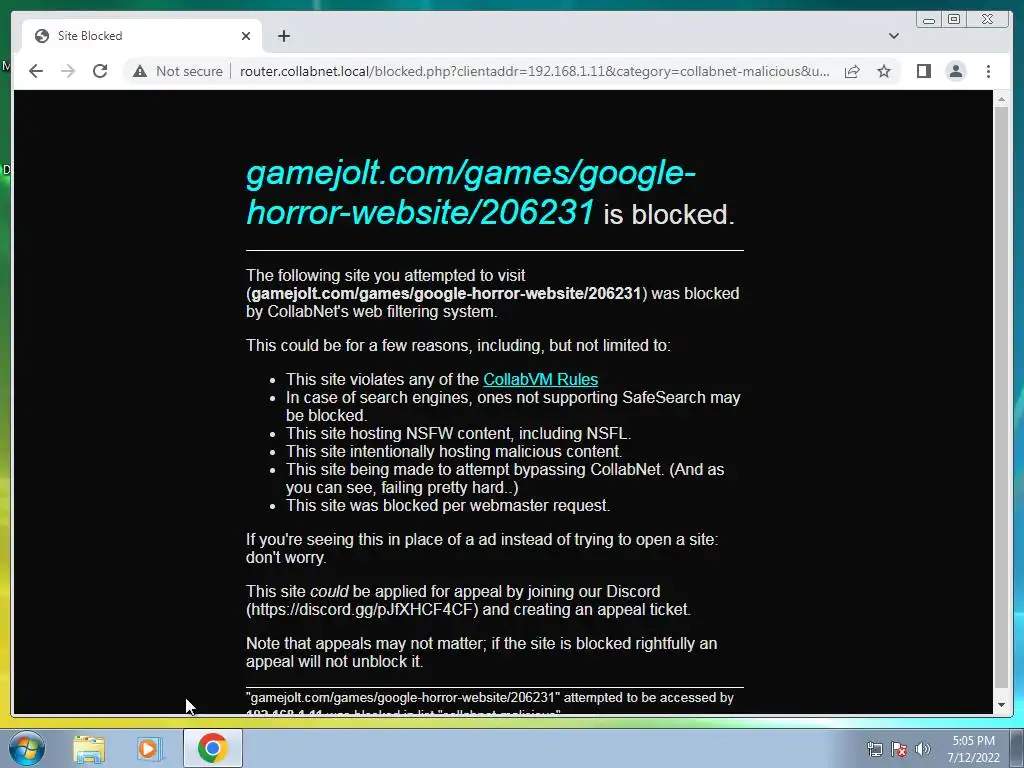This screenshot has height=768, width=1024.
Task: Open the Windows Start menu
Action: [27, 748]
